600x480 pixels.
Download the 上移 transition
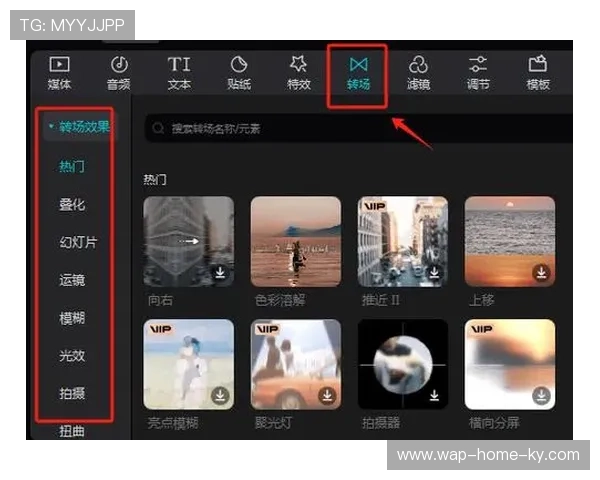coord(541,272)
